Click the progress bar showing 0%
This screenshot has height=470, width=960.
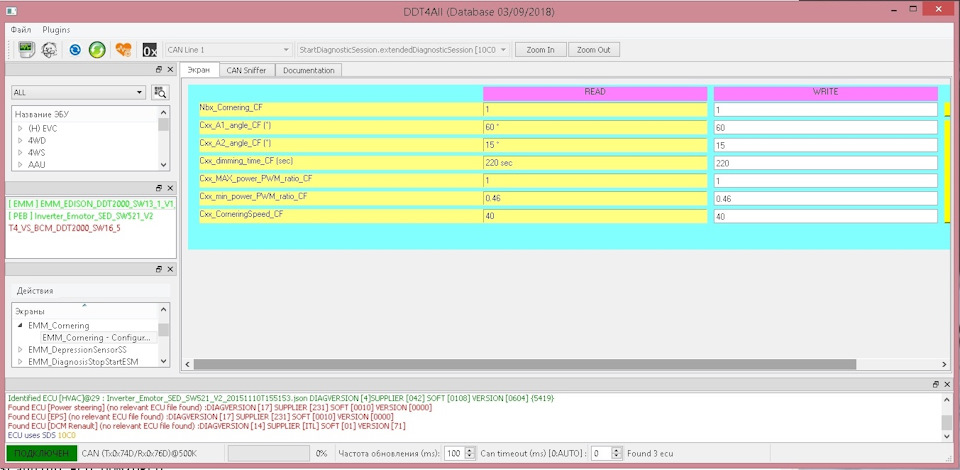coord(269,453)
